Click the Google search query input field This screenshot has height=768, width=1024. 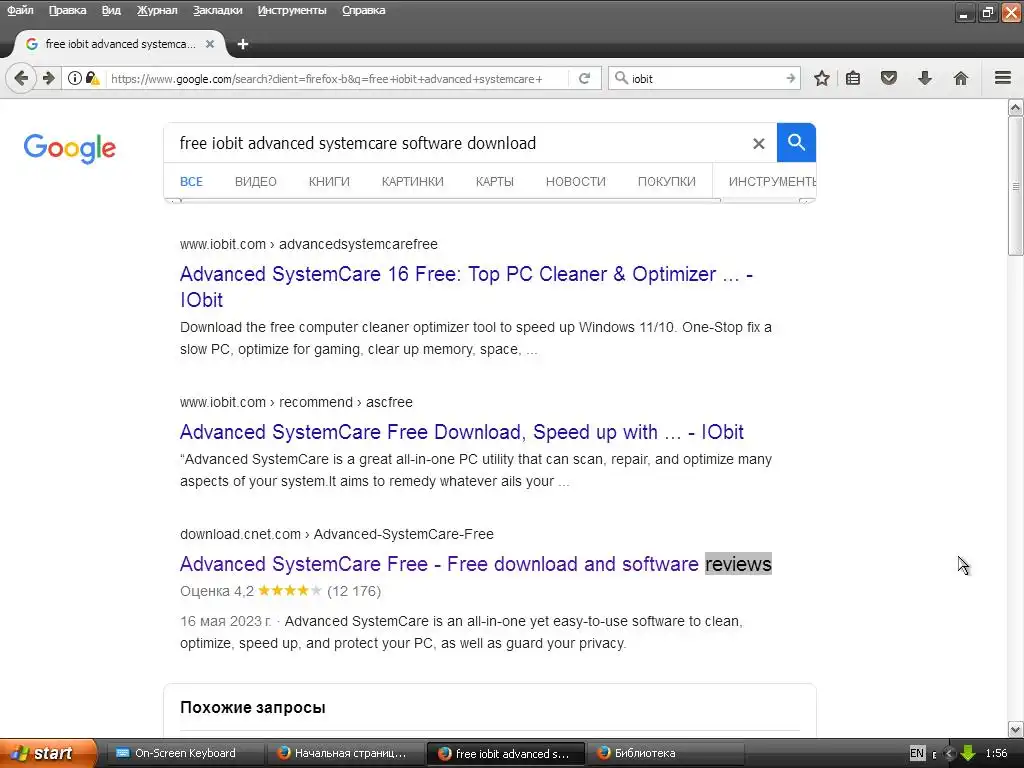457,143
